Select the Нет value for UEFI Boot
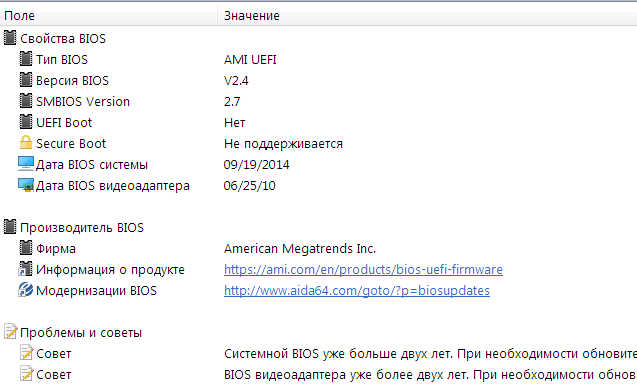 pos(234,123)
